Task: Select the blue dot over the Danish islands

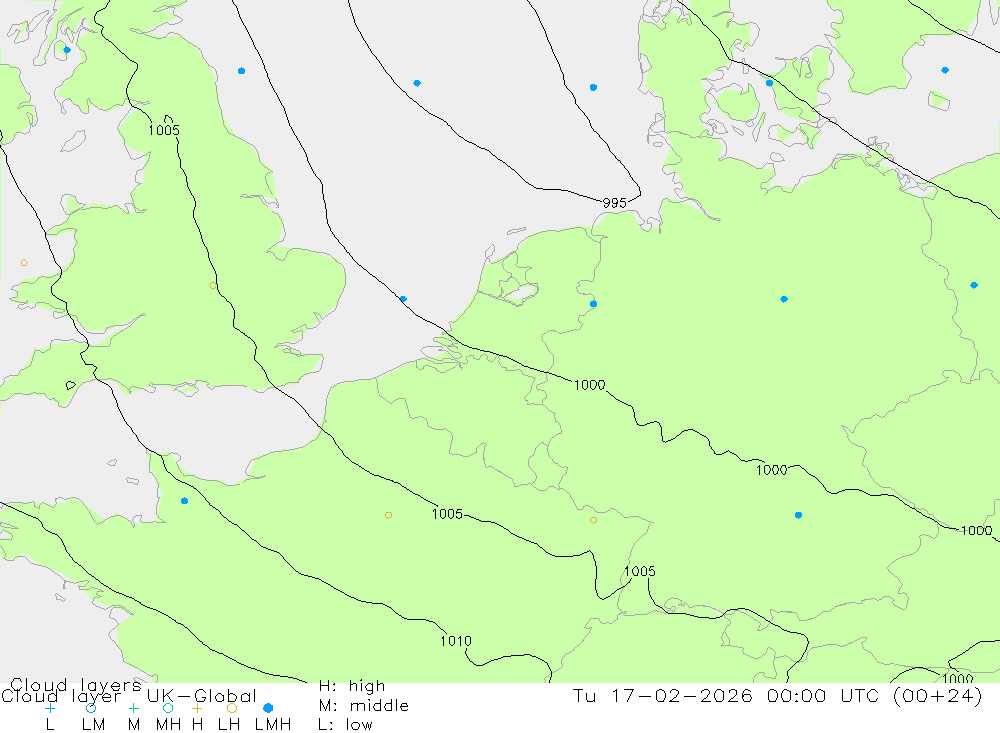Action: (x=769, y=83)
